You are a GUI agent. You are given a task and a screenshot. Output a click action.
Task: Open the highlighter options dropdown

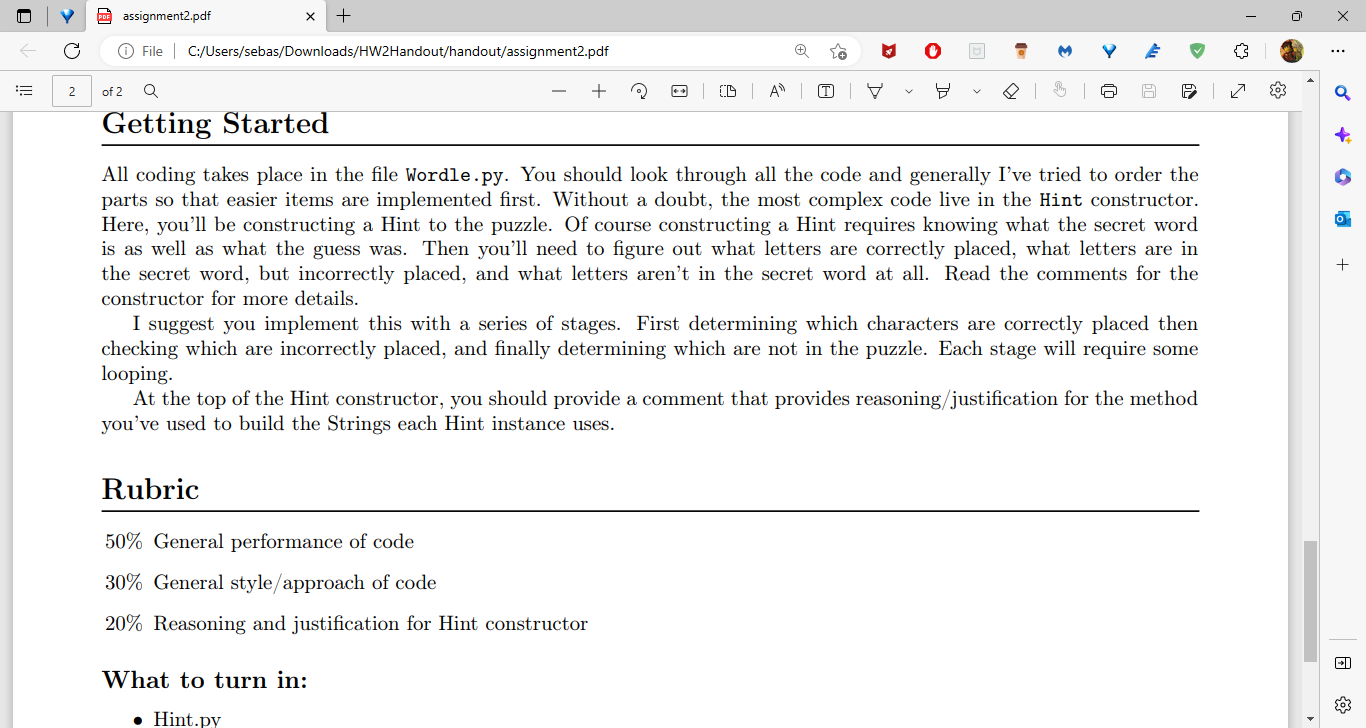click(976, 90)
